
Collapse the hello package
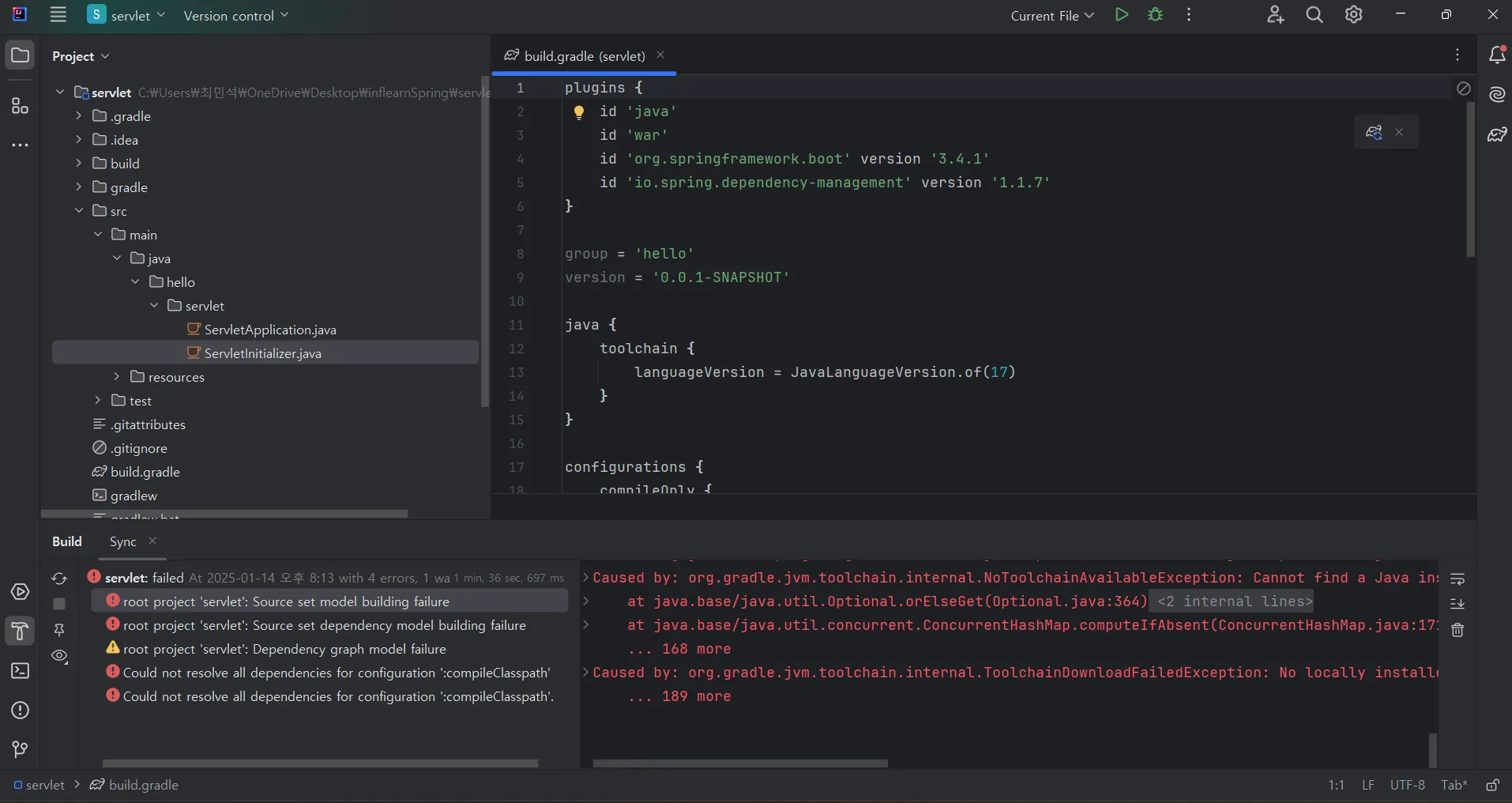pyautogui.click(x=136, y=282)
